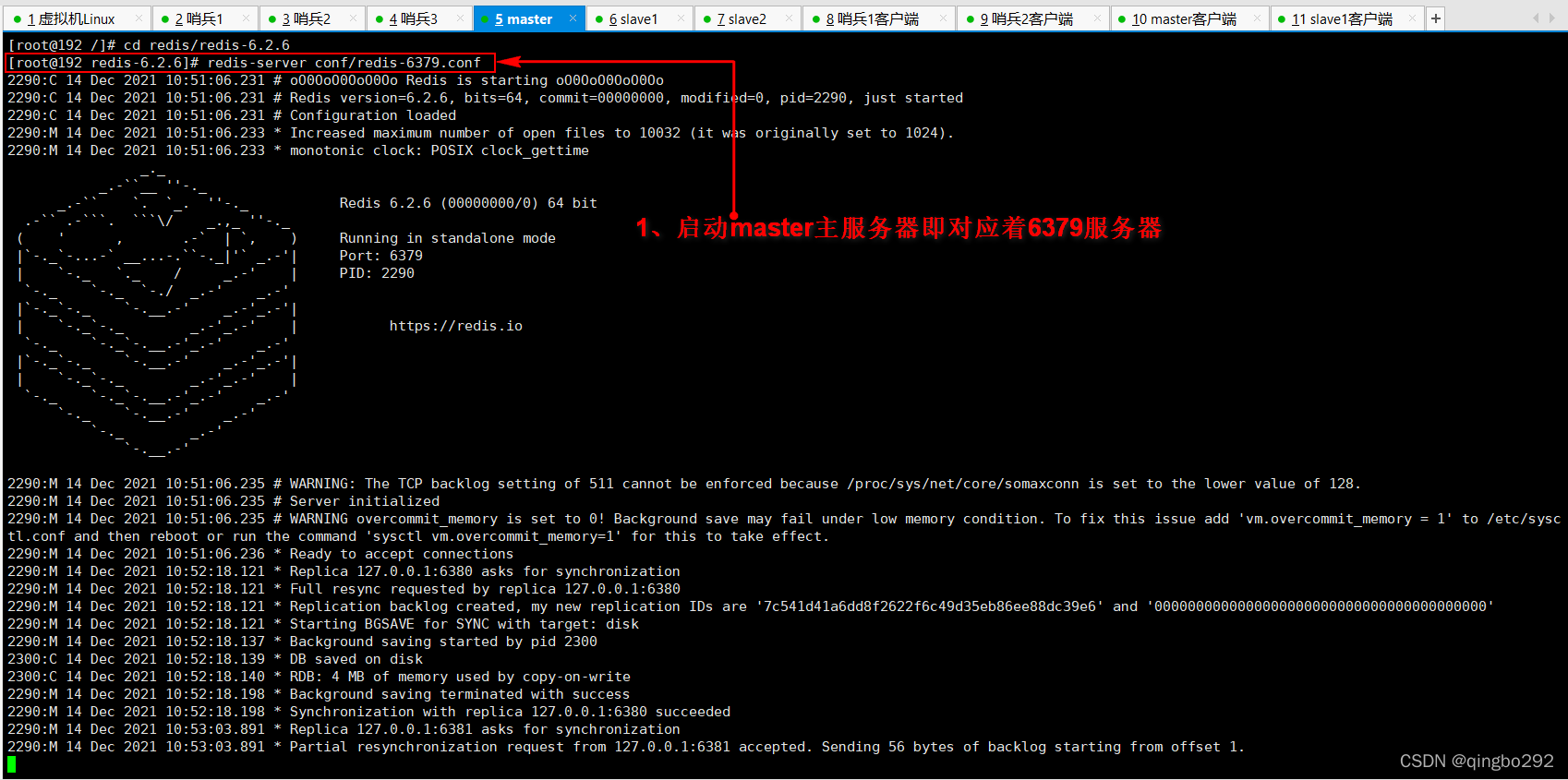Click the Full resync requested by replica line
This screenshot has width=1568, height=780.
344,589
